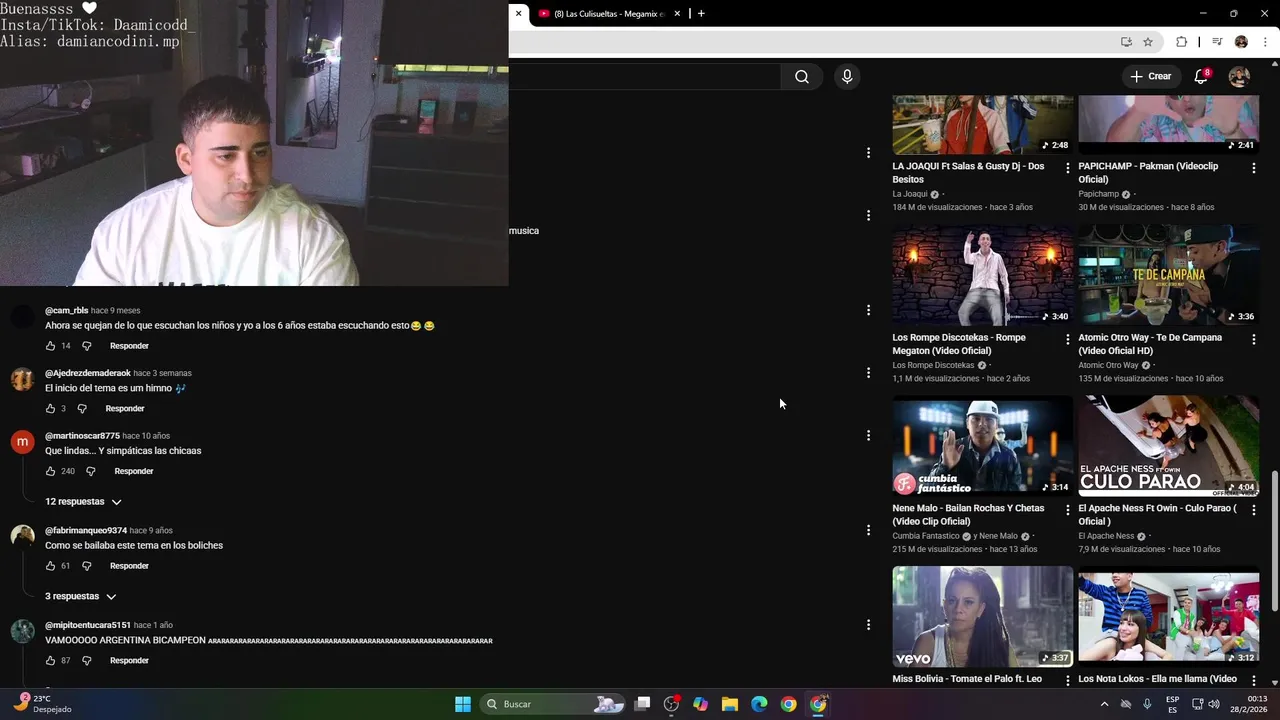Select the Las Culisueltas Megamix tab
Image resolution: width=1280 pixels, height=720 pixels.
pyautogui.click(x=609, y=14)
